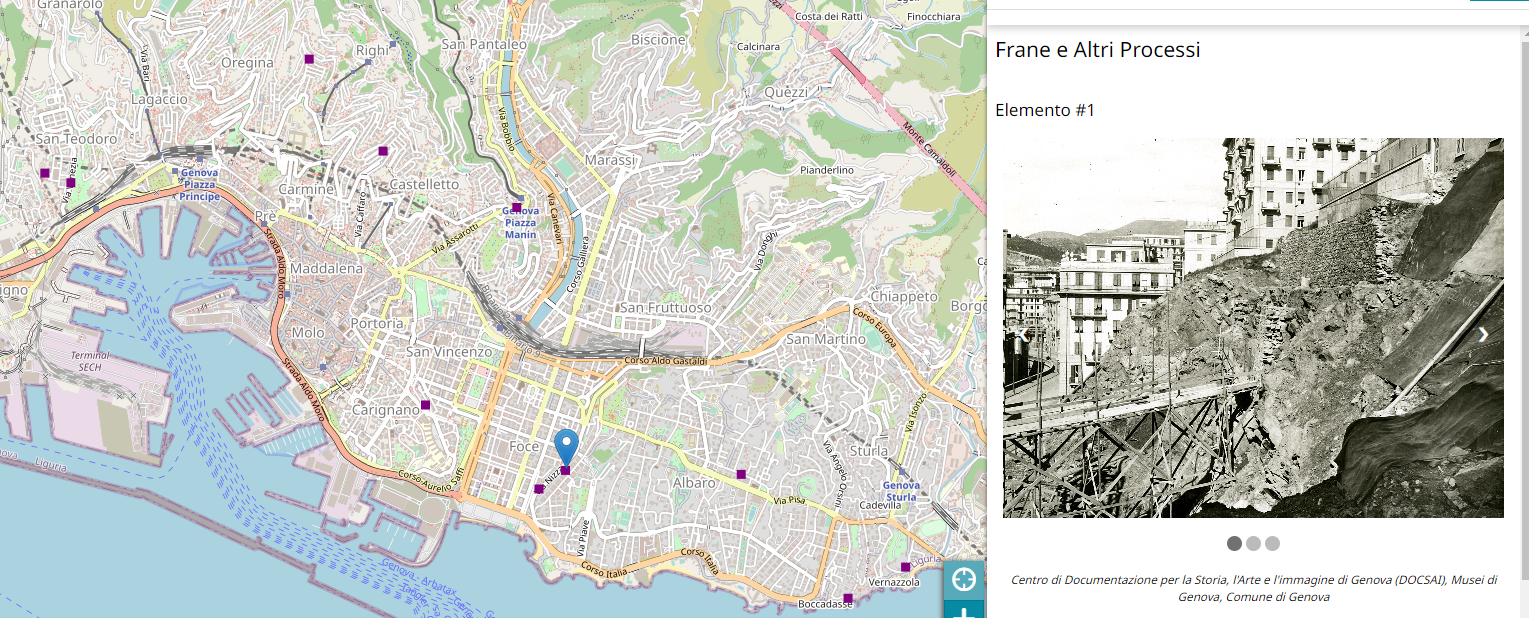Select the purple marker near Castelletto
The width and height of the screenshot is (1529, 618).
382,151
